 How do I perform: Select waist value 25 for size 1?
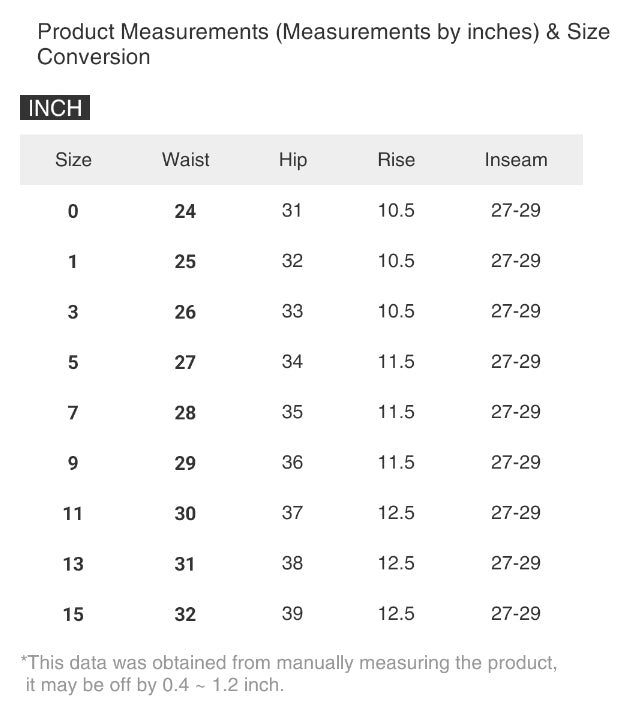tap(185, 262)
